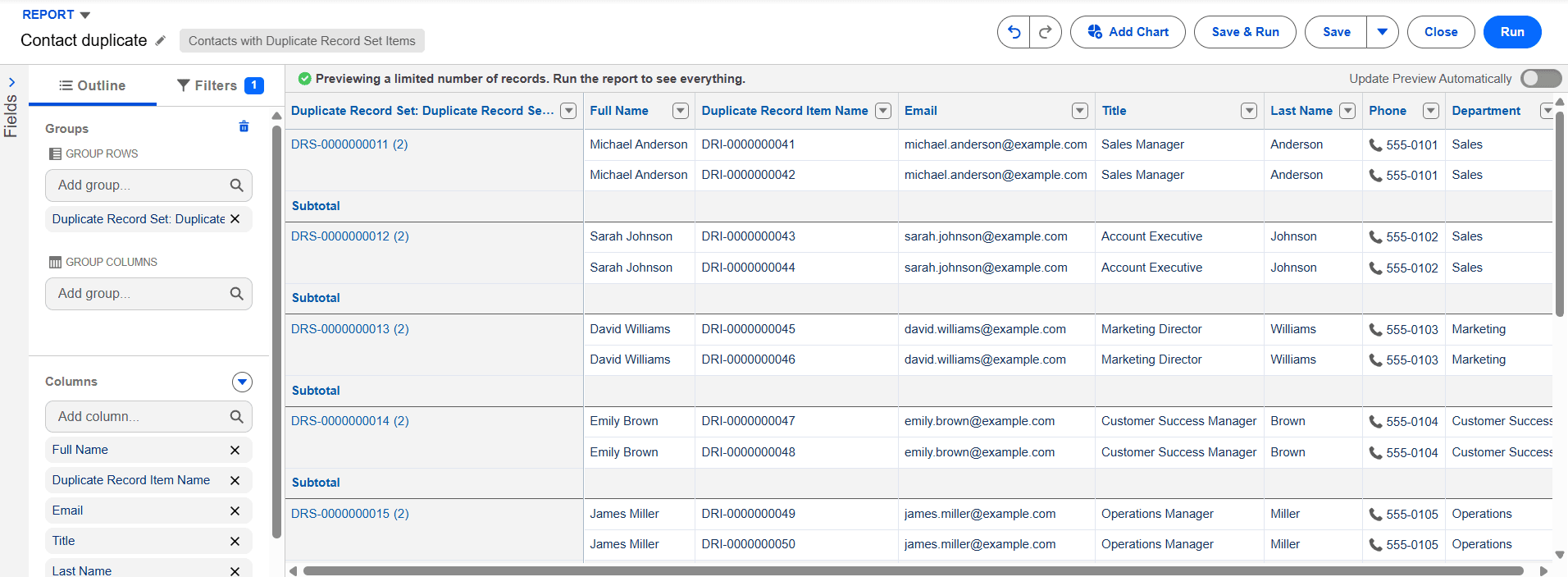The height and width of the screenshot is (577, 1568).
Task: Remove Duplicate Record Item Name column
Action: [x=235, y=480]
